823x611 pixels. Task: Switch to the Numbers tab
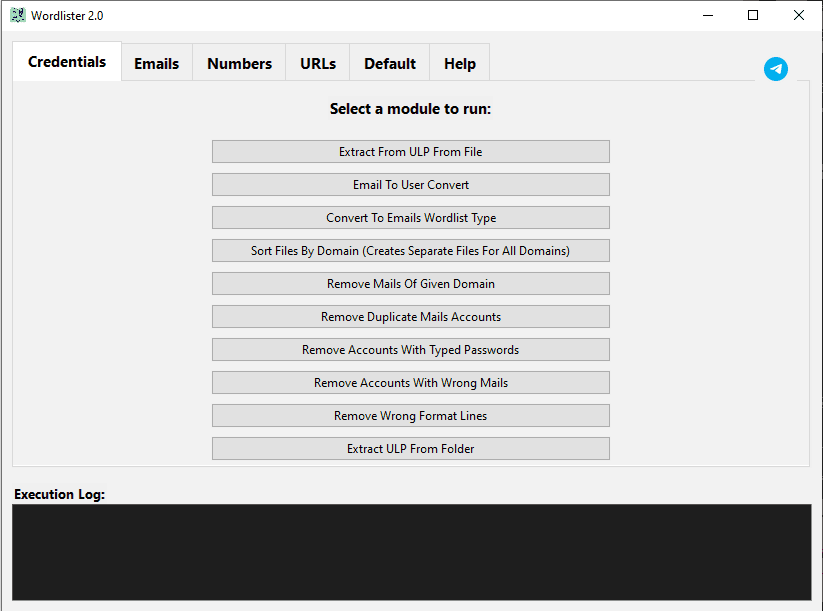[239, 62]
